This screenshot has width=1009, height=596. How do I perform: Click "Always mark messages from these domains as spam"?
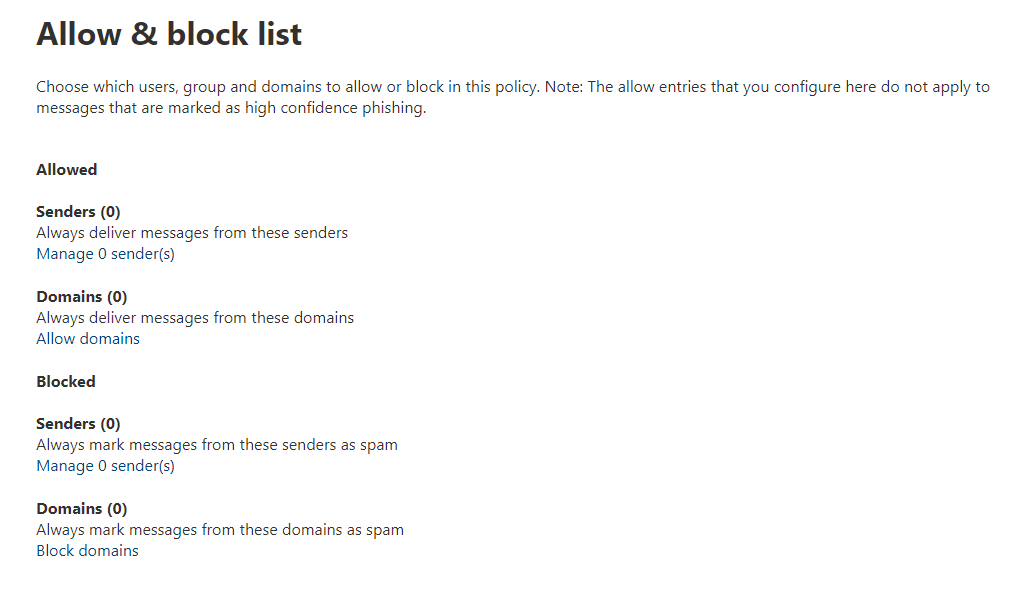coord(220,529)
